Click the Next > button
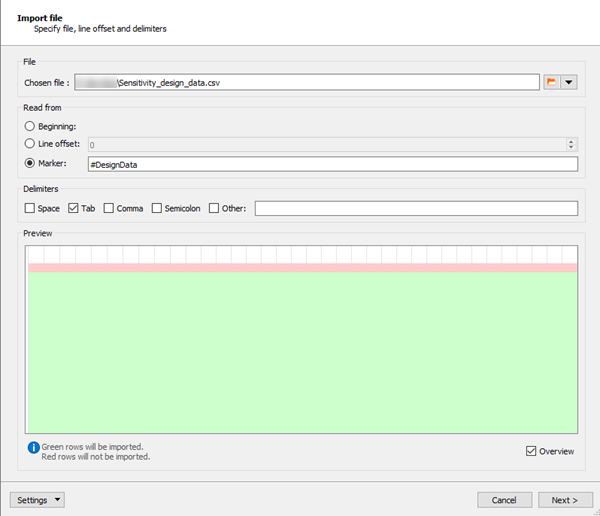The image size is (600, 516). click(565, 500)
